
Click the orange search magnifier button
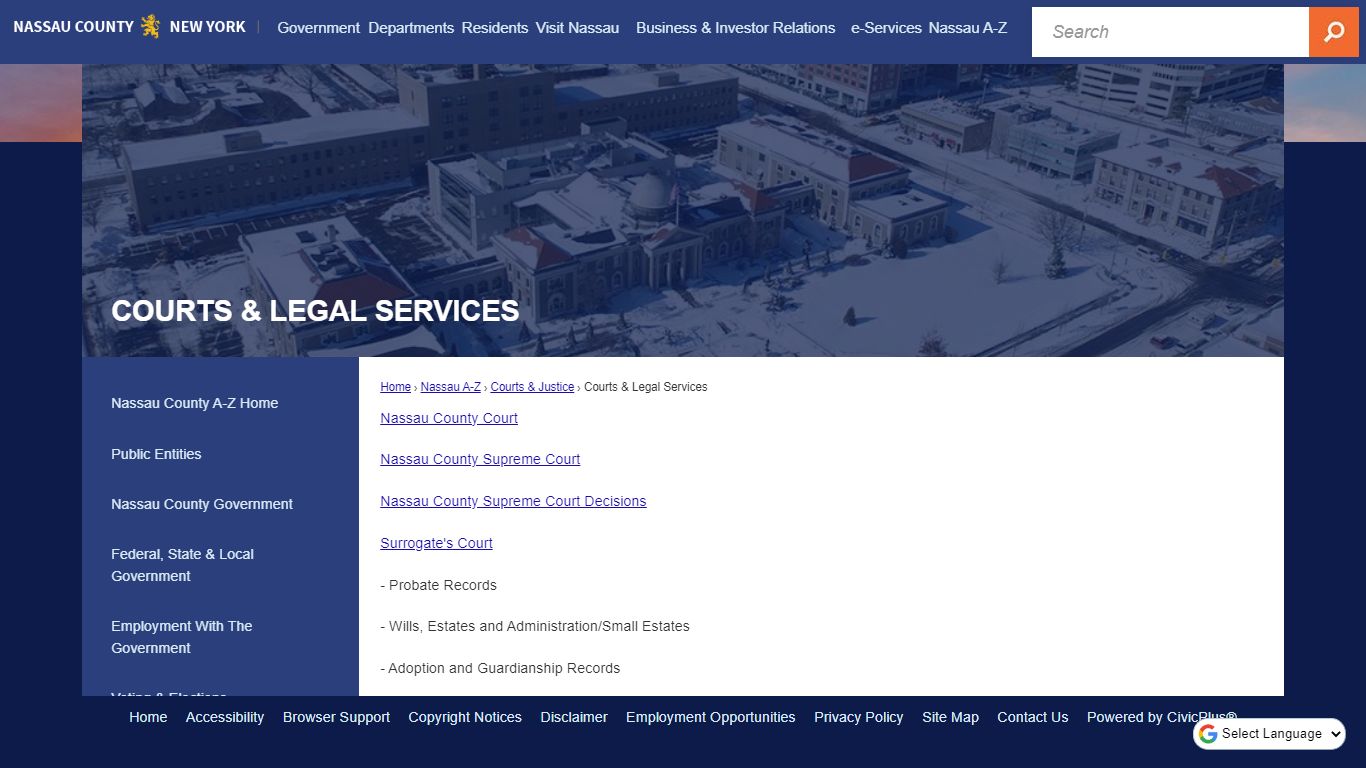[1334, 32]
